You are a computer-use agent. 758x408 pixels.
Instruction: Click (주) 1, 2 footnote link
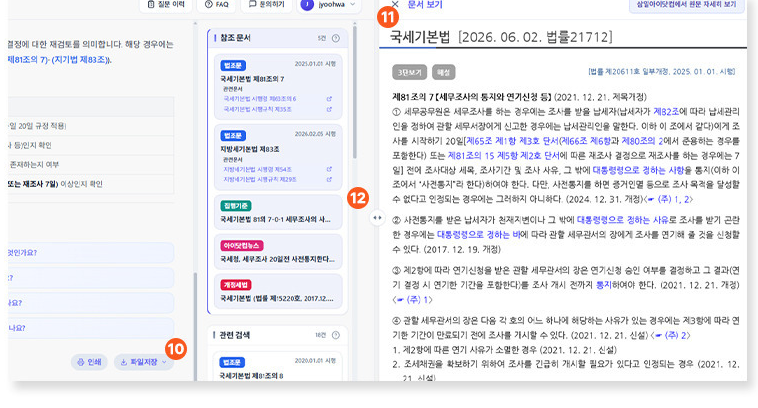click(x=670, y=199)
